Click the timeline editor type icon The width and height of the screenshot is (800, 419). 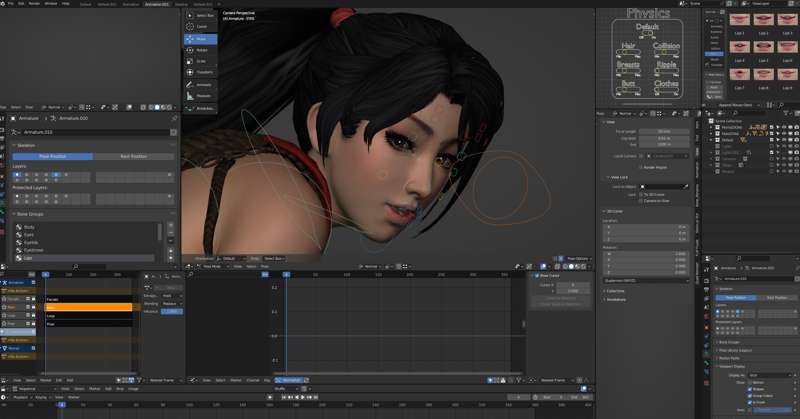(4, 397)
